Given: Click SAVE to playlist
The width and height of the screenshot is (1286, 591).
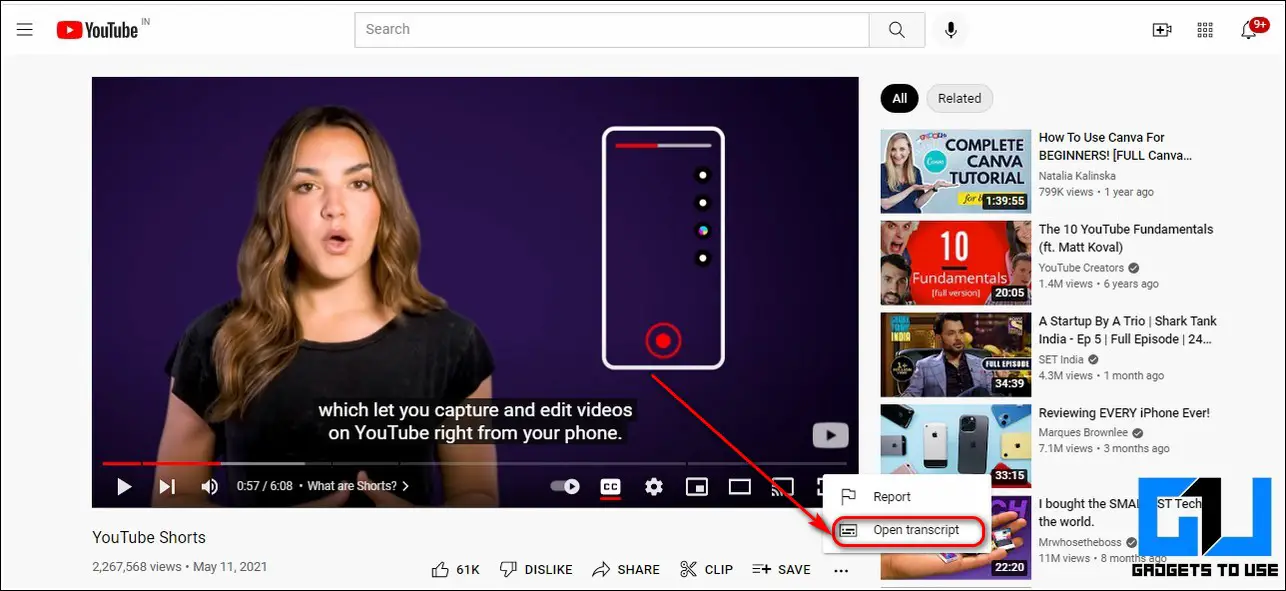Looking at the screenshot, I should tap(781, 569).
